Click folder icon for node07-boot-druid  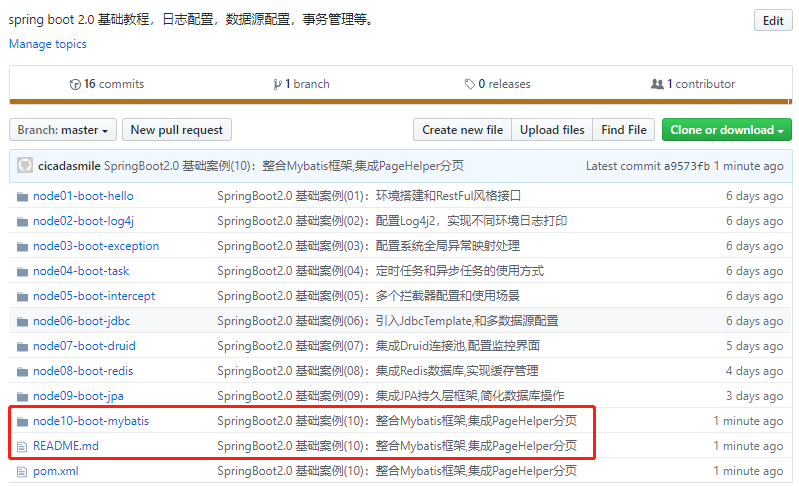(22, 346)
